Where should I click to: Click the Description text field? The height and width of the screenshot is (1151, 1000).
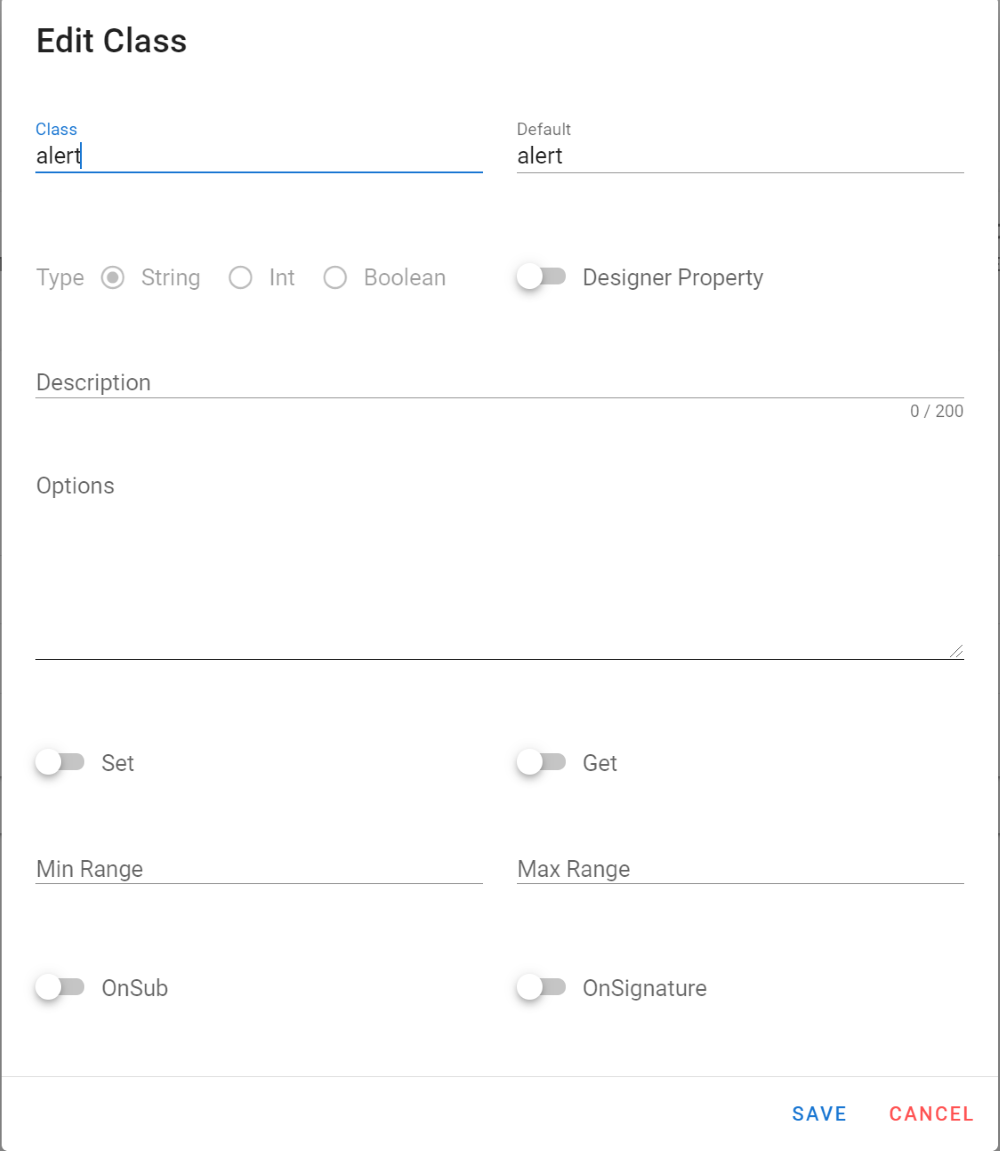click(498, 383)
